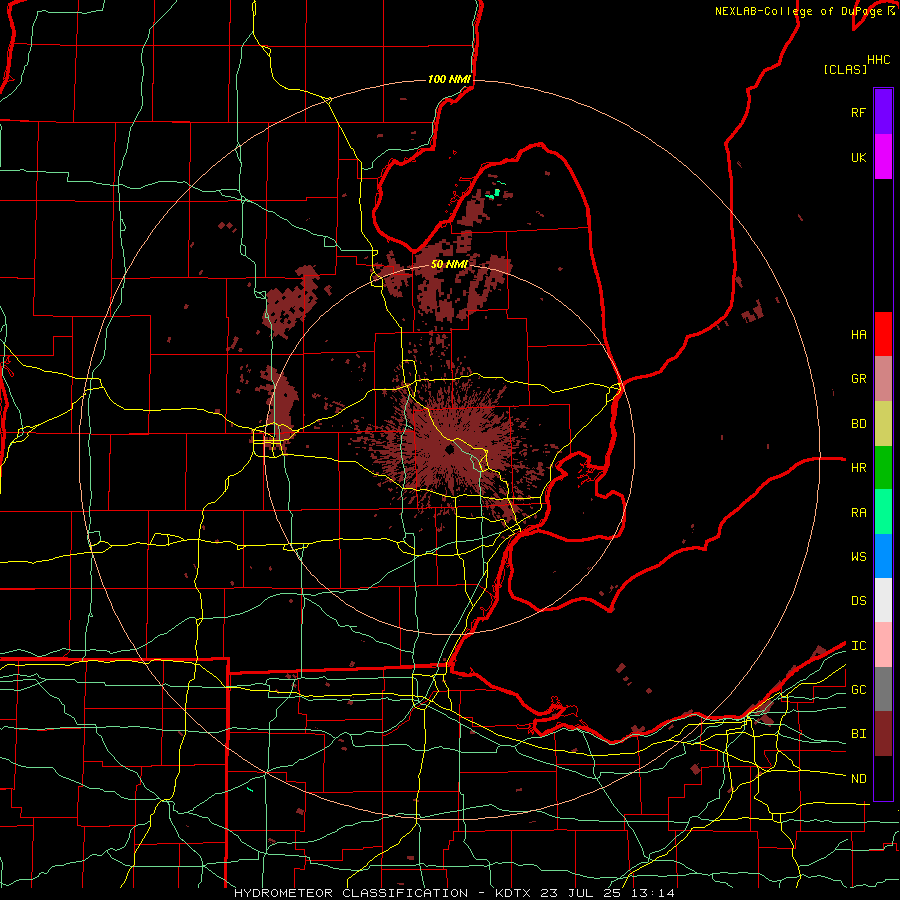Click the WS legend label
Image resolution: width=900 pixels, height=900 pixels.
(x=858, y=556)
